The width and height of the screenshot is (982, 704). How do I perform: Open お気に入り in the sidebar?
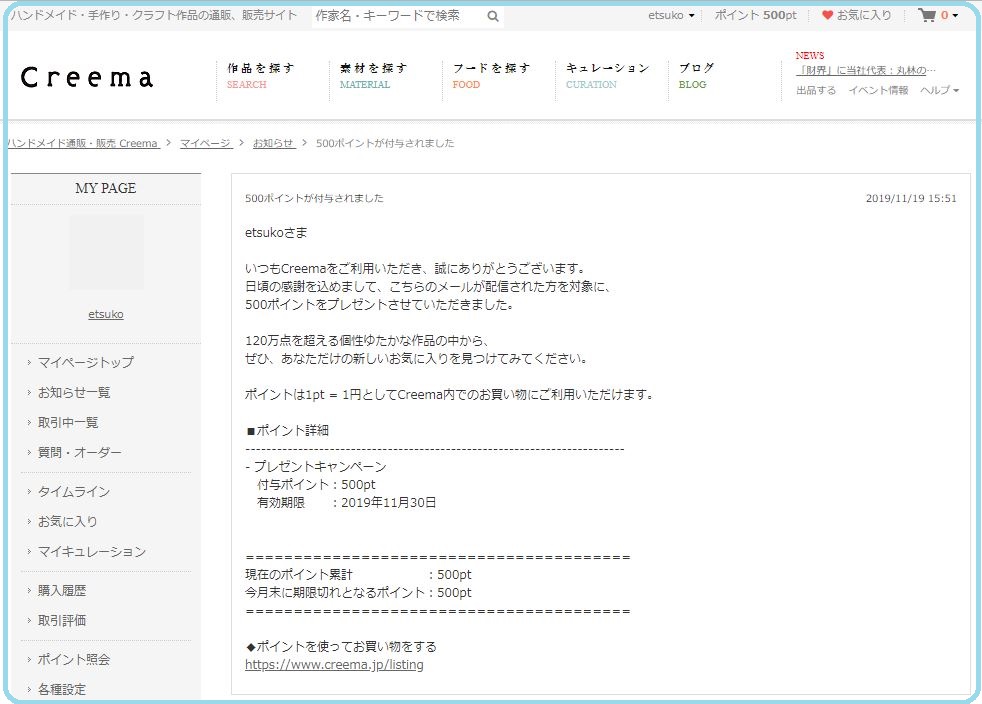point(68,521)
